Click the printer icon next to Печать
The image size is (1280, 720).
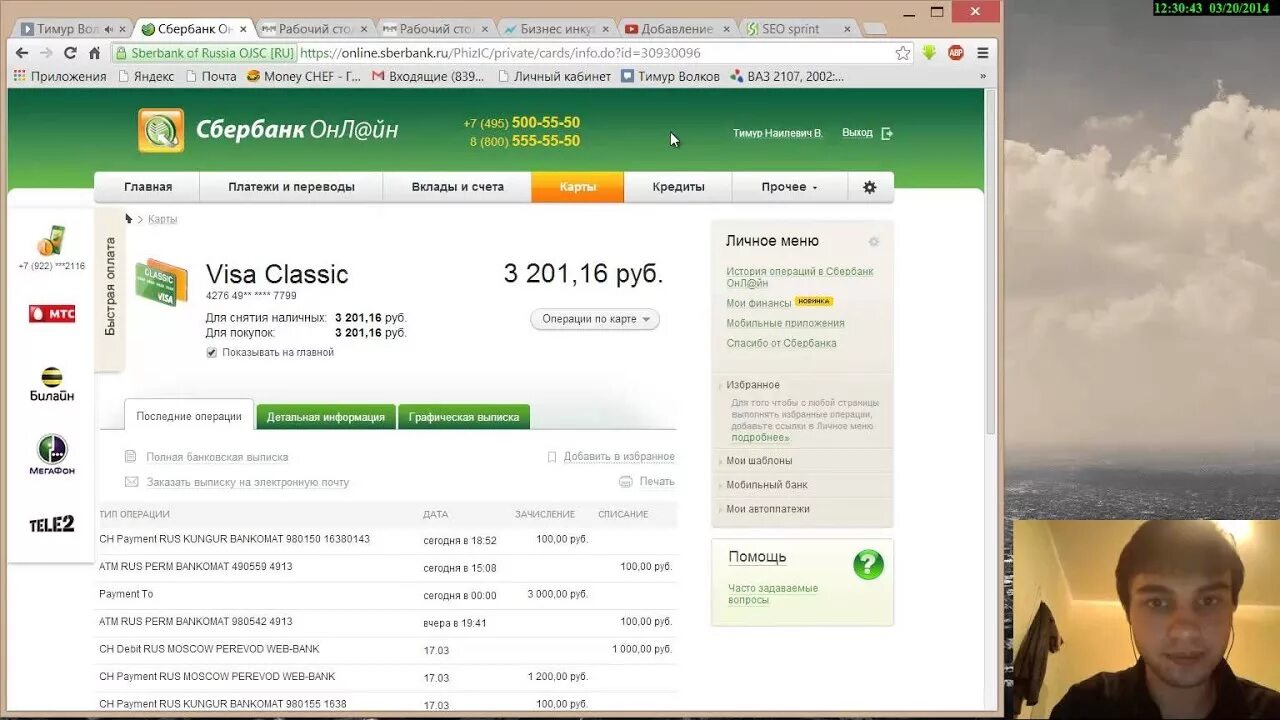pyautogui.click(x=626, y=481)
